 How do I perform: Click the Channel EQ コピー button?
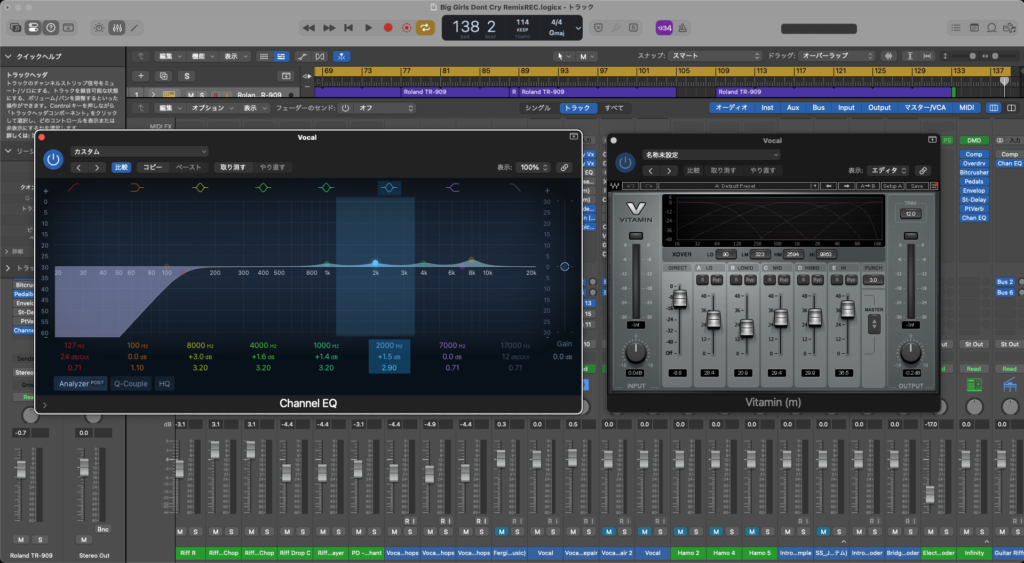153,167
